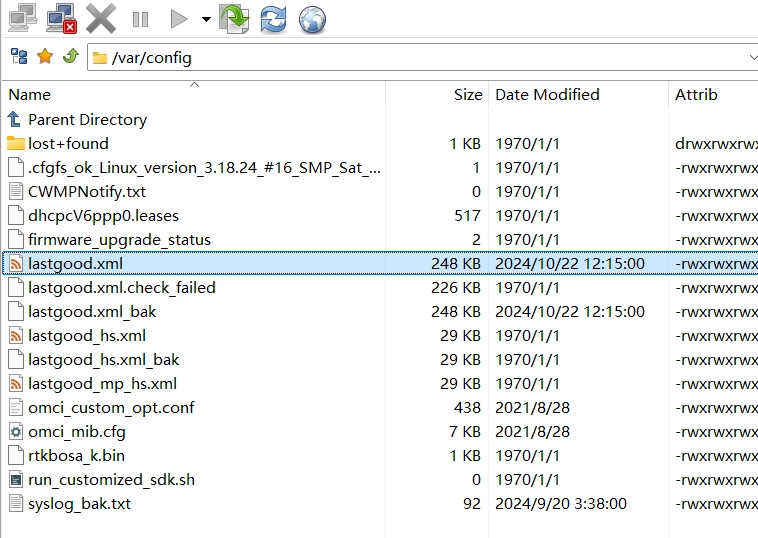Click the globe icon in toolbar
Screen dimensions: 758x538
pyautogui.click(x=312, y=19)
